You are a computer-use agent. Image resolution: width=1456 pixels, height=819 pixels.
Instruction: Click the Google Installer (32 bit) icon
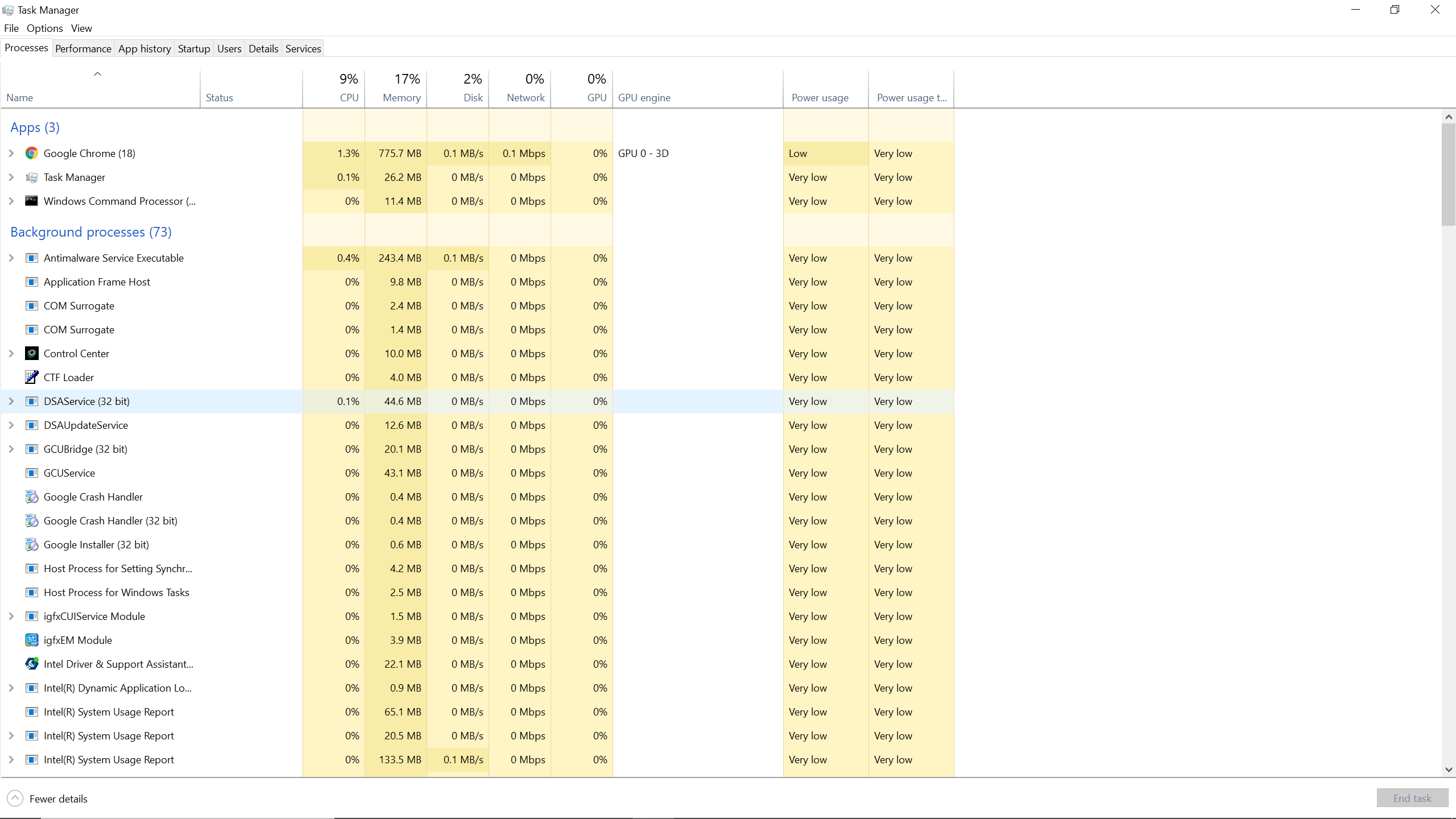tap(32, 544)
